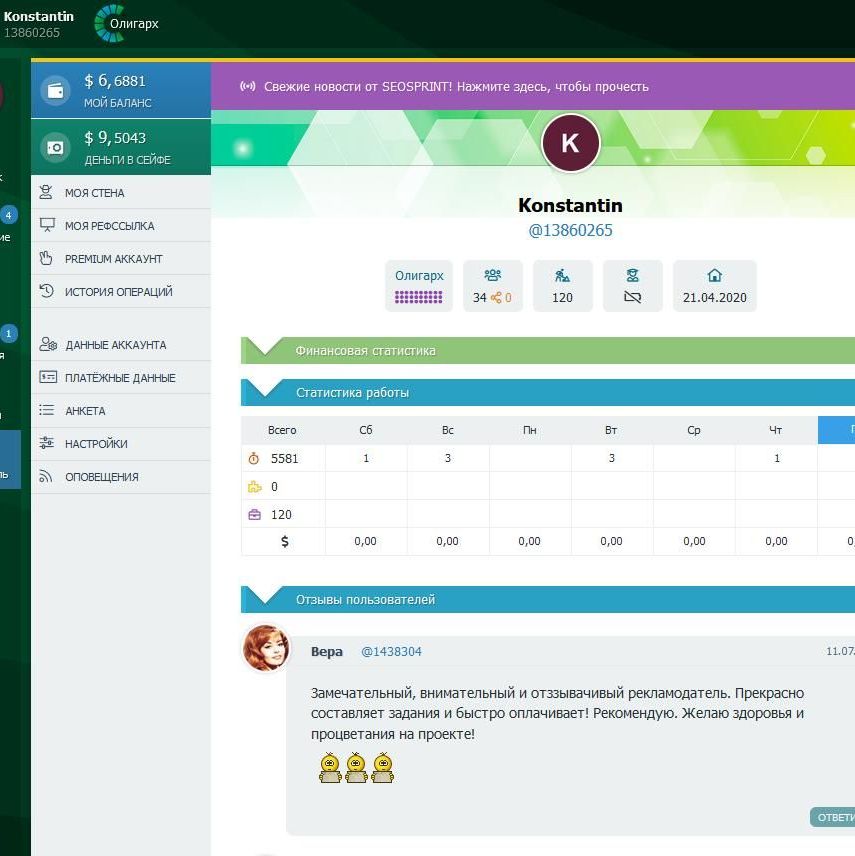Click the broadcast icon in the news banner
The image size is (855, 856).
[248, 86]
